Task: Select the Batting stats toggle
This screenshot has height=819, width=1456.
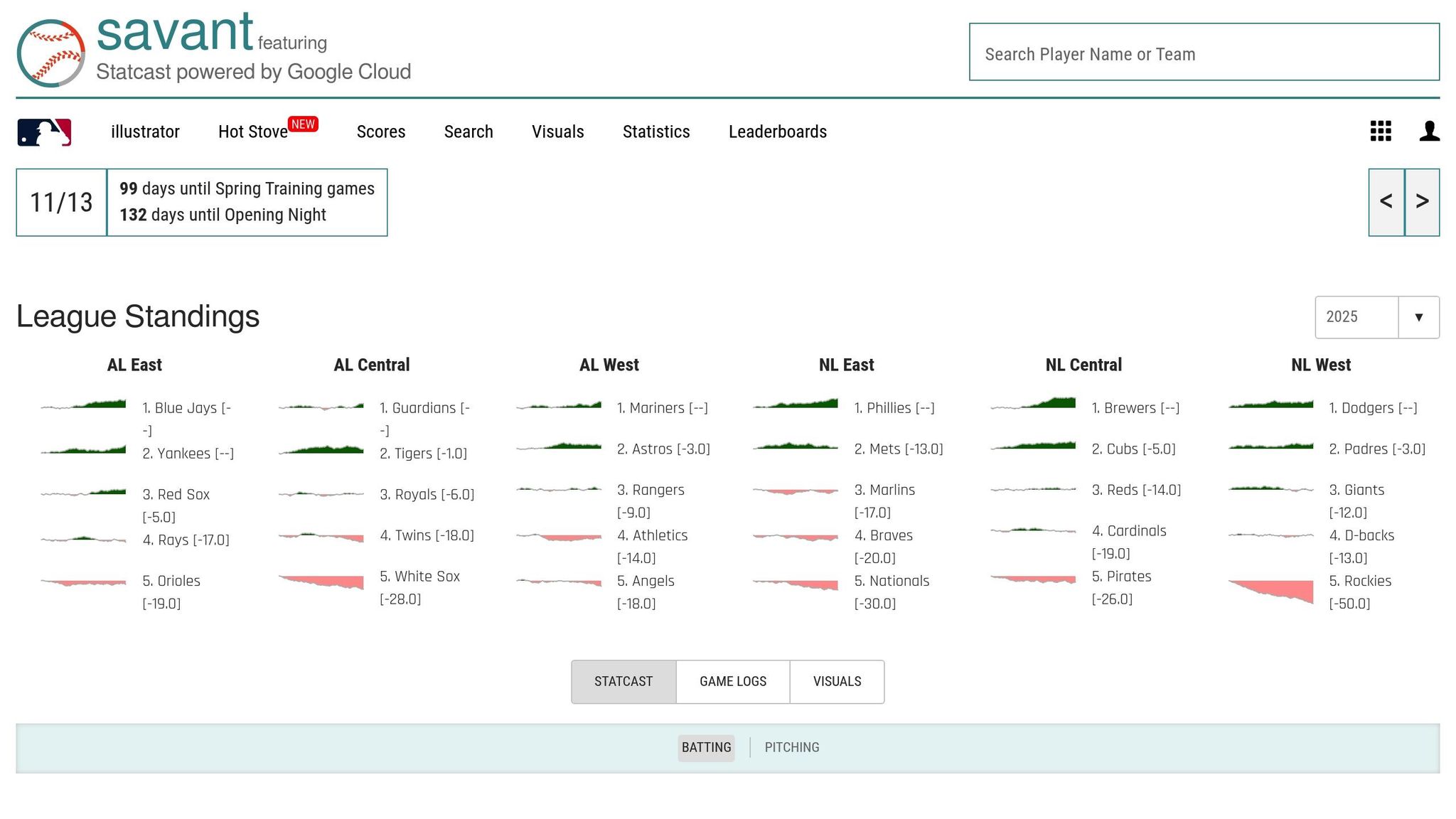Action: click(x=706, y=747)
